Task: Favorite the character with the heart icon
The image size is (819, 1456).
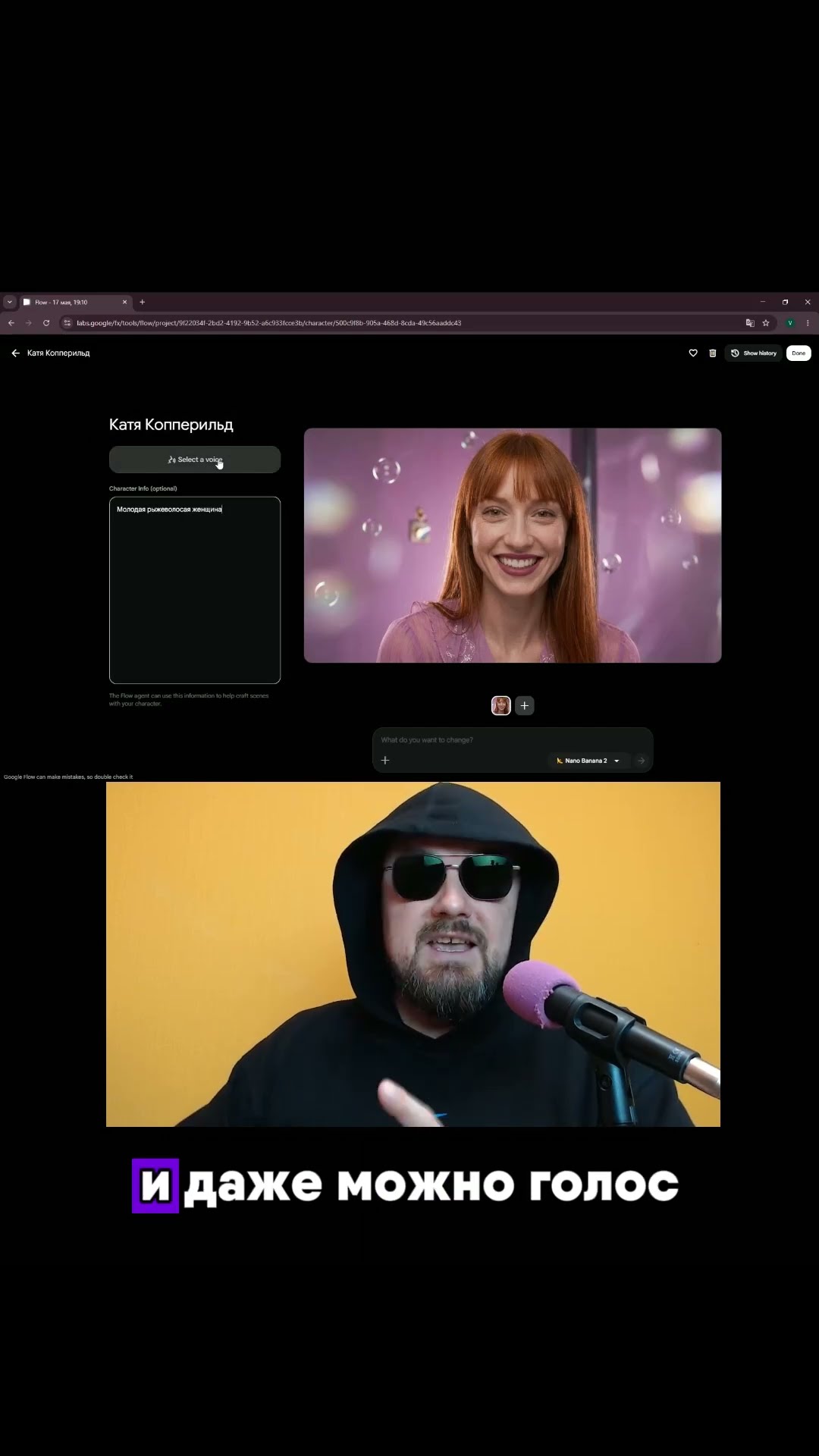Action: click(693, 353)
